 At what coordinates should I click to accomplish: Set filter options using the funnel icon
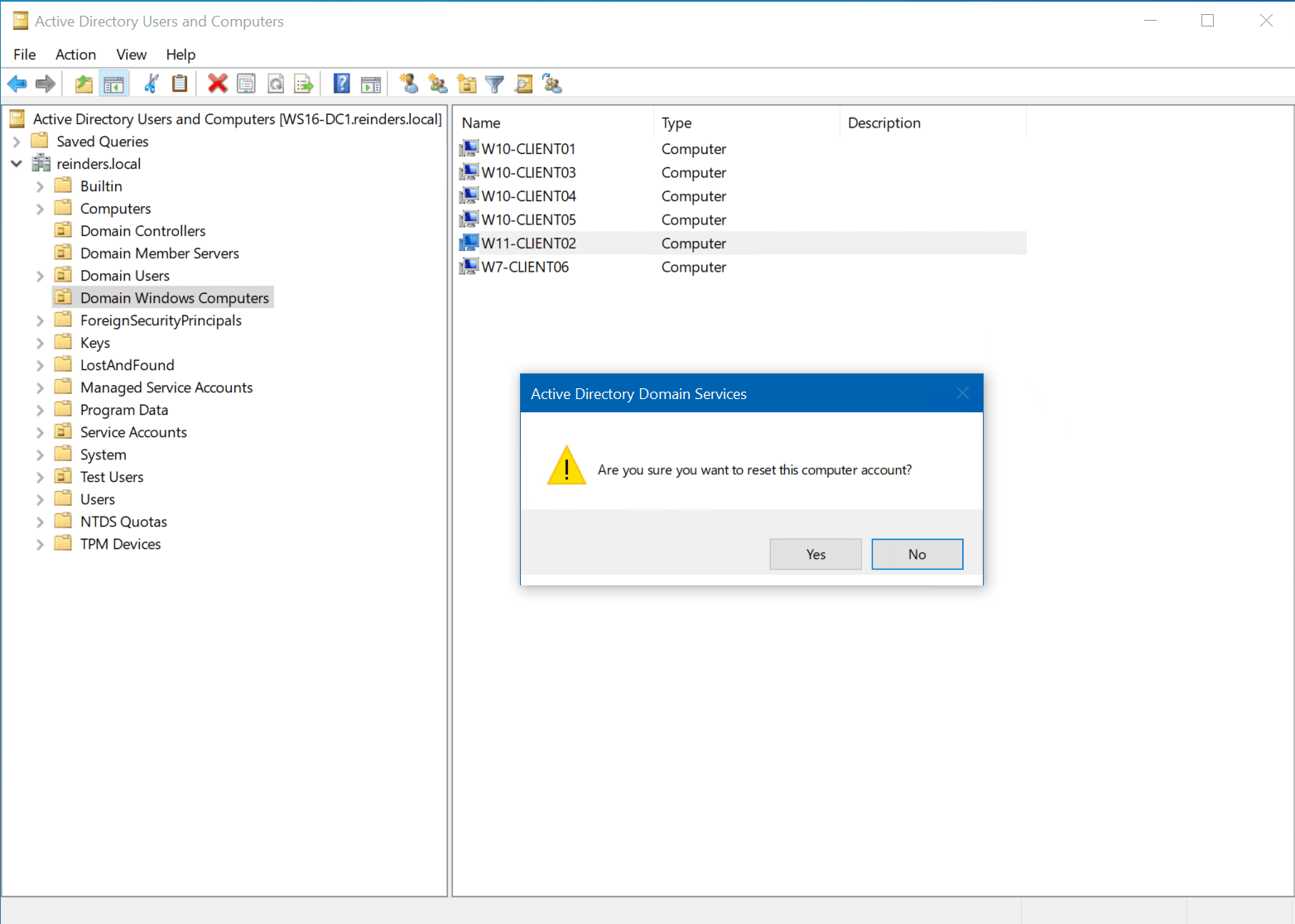click(x=494, y=83)
